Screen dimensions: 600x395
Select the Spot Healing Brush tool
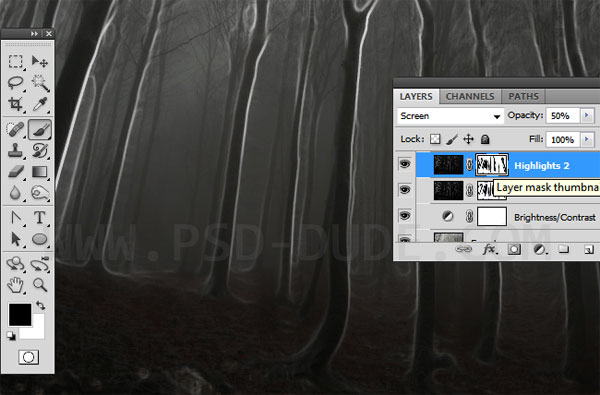point(15,129)
